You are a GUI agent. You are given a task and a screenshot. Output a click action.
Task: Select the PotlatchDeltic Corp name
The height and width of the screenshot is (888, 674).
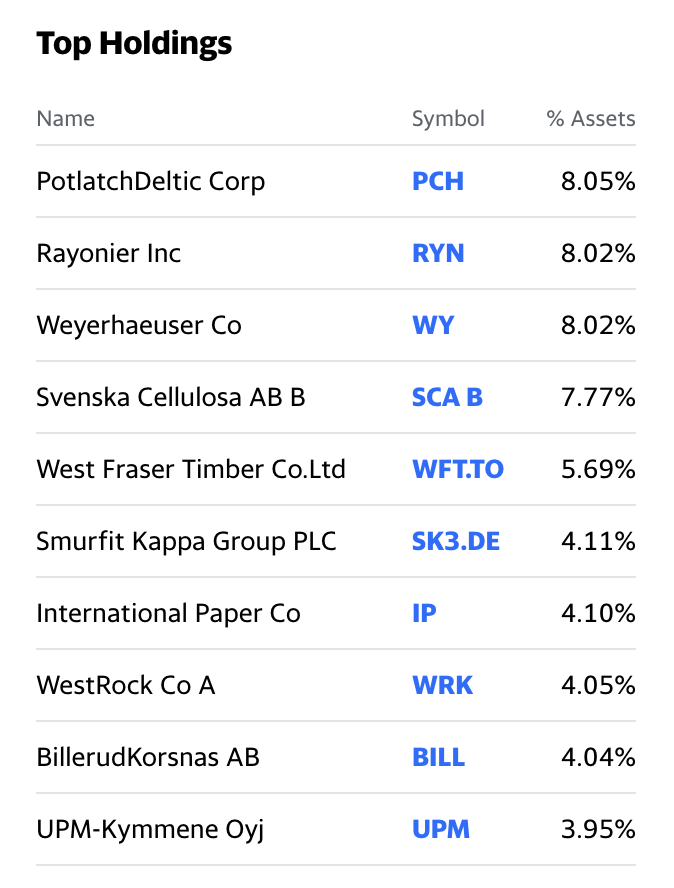150,182
